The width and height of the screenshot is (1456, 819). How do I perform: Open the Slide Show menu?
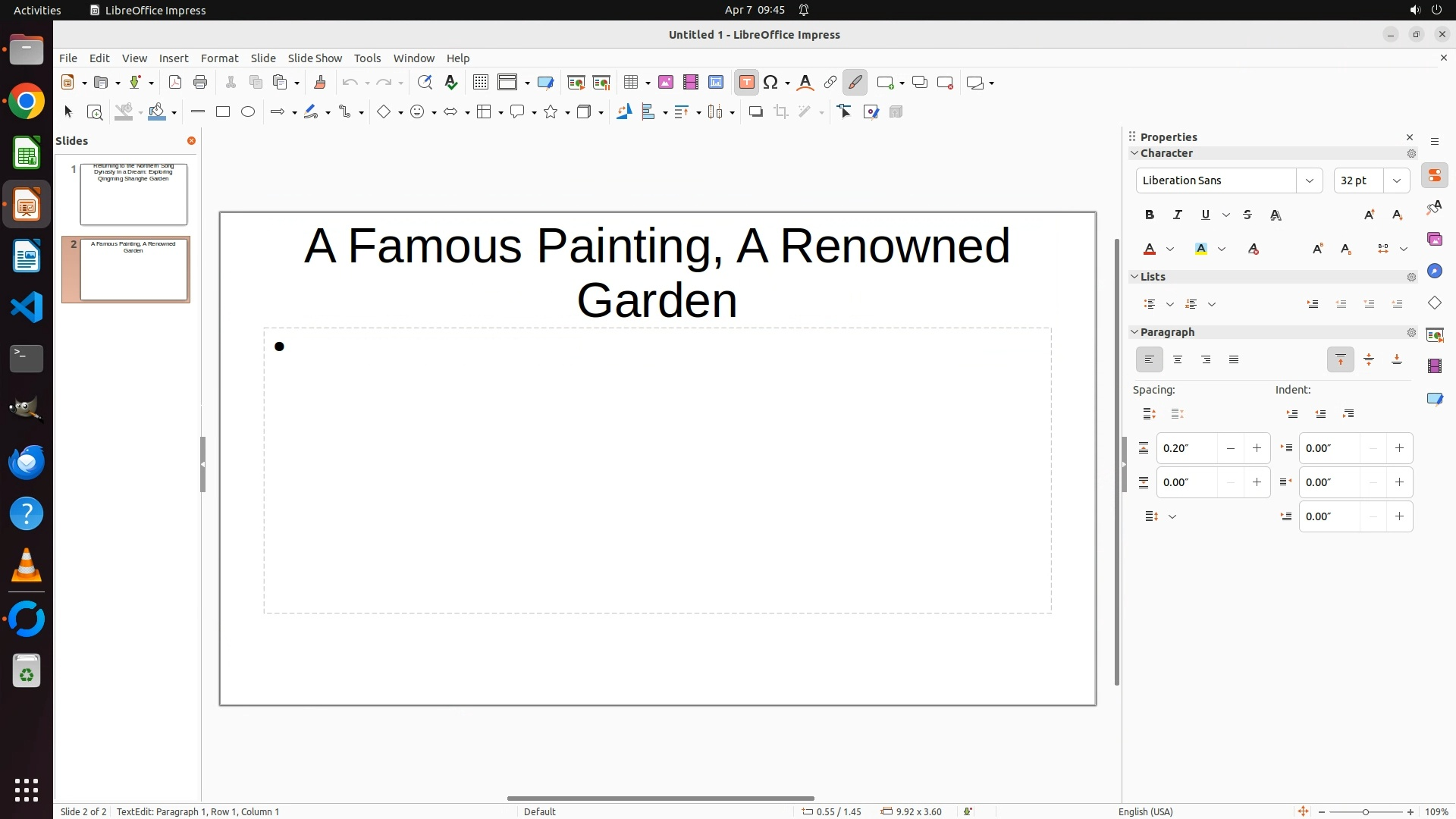coord(315,58)
